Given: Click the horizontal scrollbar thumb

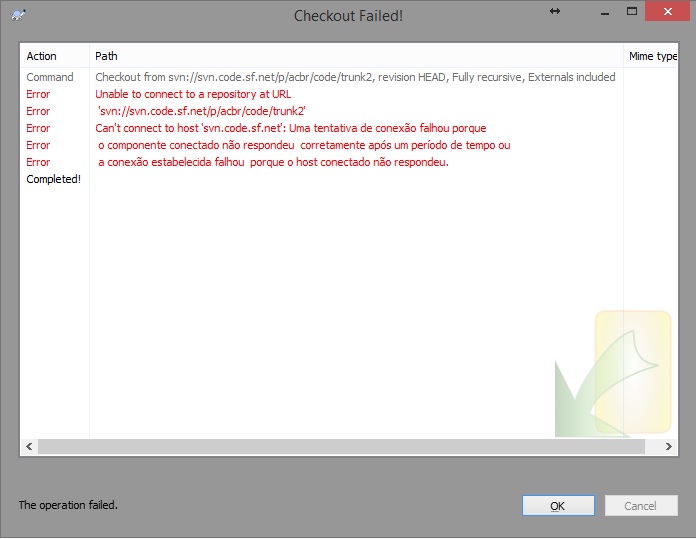Looking at the screenshot, I should [x=341, y=446].
